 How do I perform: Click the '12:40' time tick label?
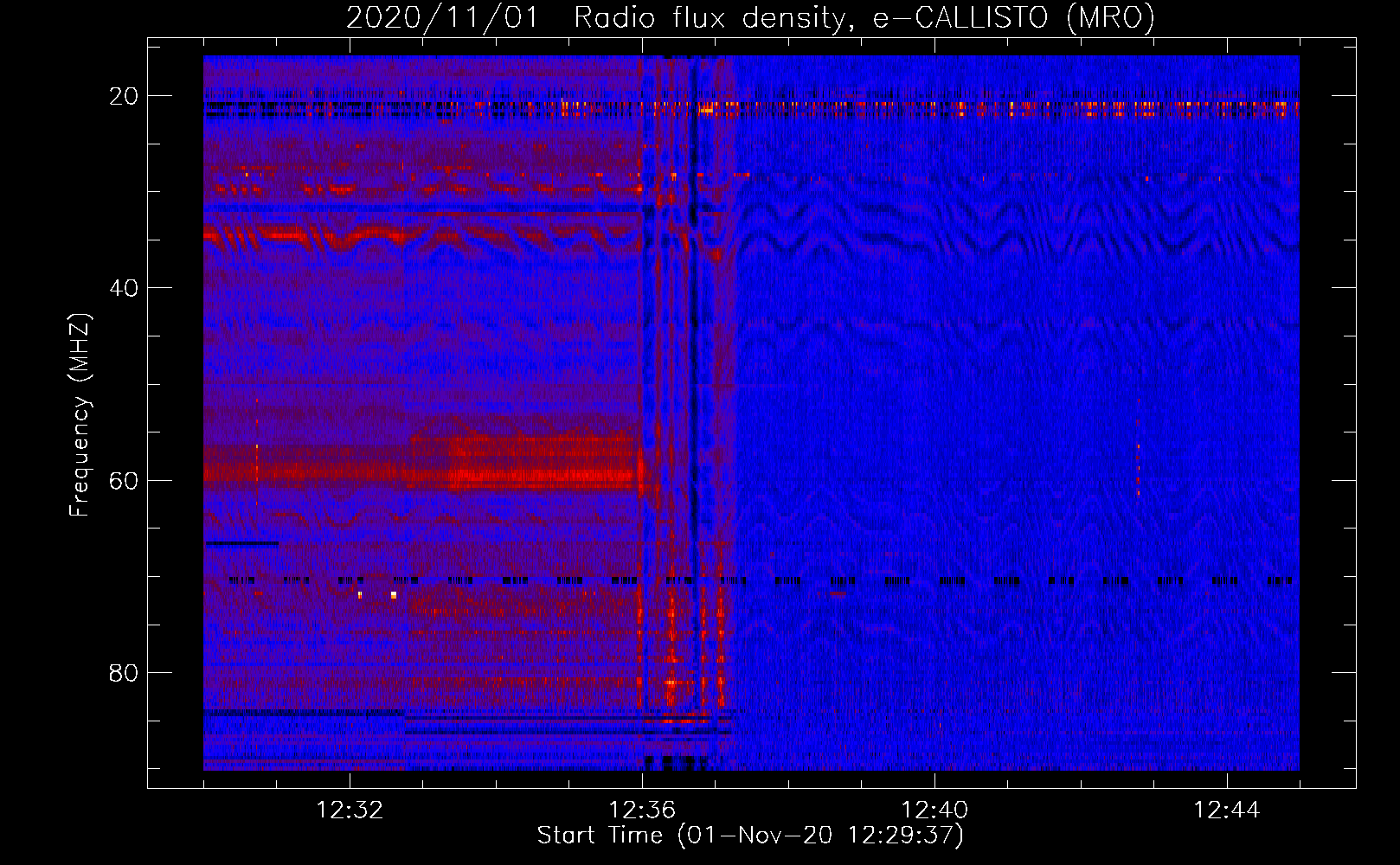(x=934, y=811)
